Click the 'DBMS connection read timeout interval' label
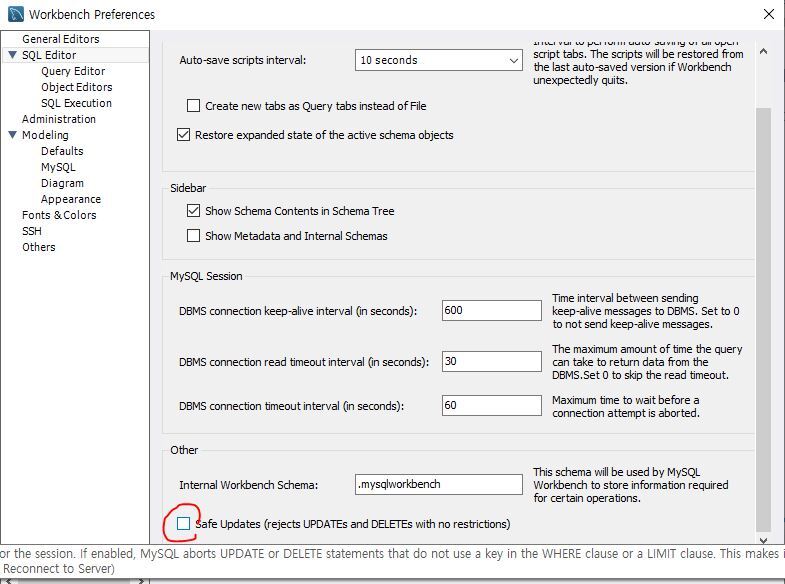The width and height of the screenshot is (785, 584). point(304,362)
